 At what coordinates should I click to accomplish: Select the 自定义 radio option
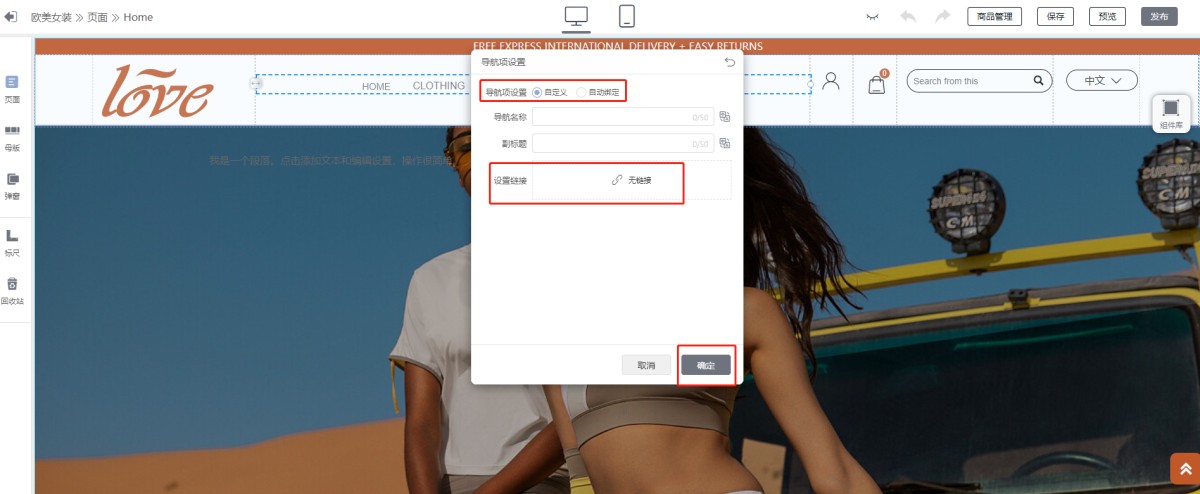click(538, 93)
